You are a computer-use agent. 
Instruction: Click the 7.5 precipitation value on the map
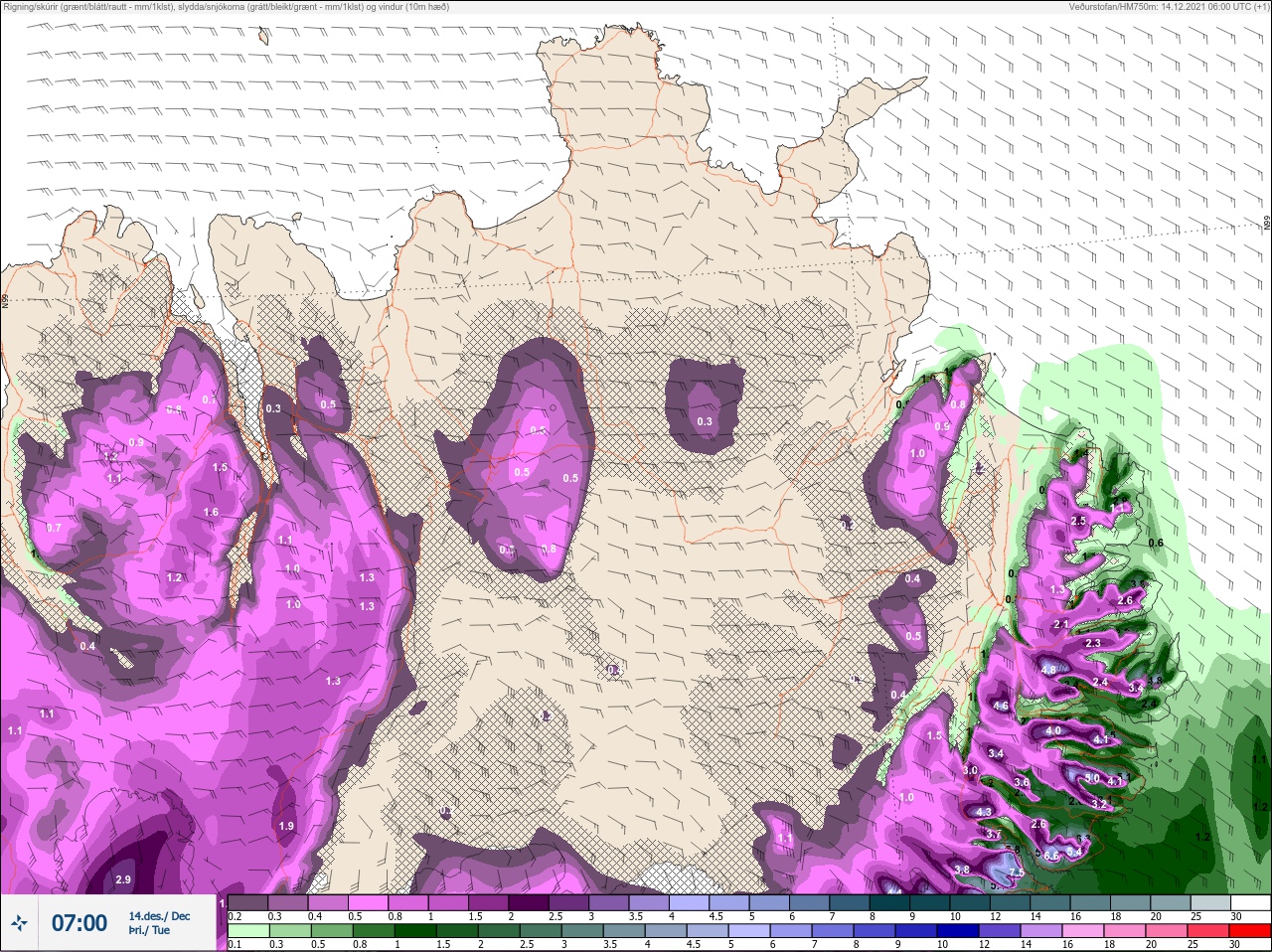click(x=1016, y=873)
